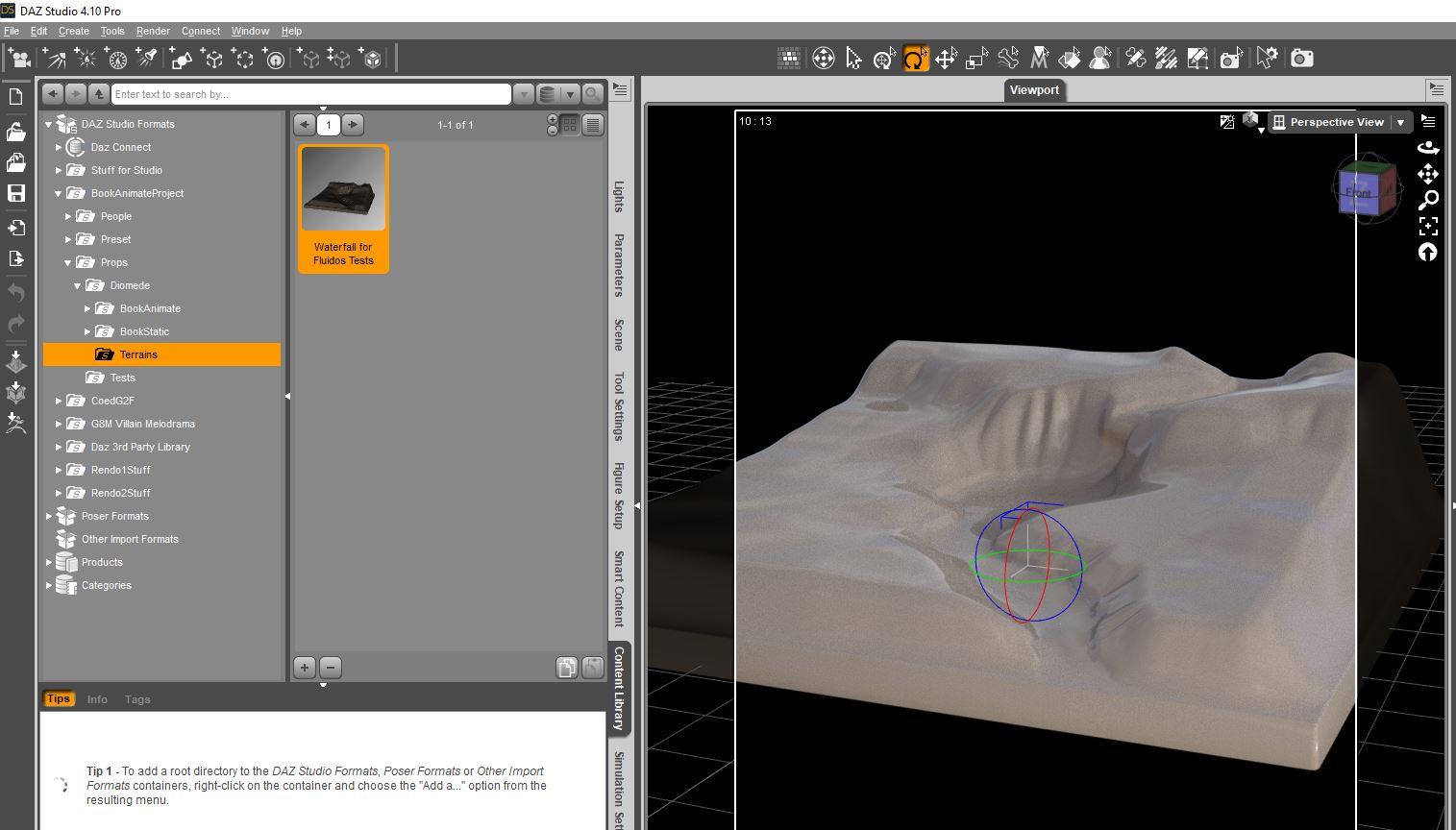This screenshot has width=1456, height=830.
Task: Select the G8M Villain Melodrama folder
Action: tap(142, 424)
